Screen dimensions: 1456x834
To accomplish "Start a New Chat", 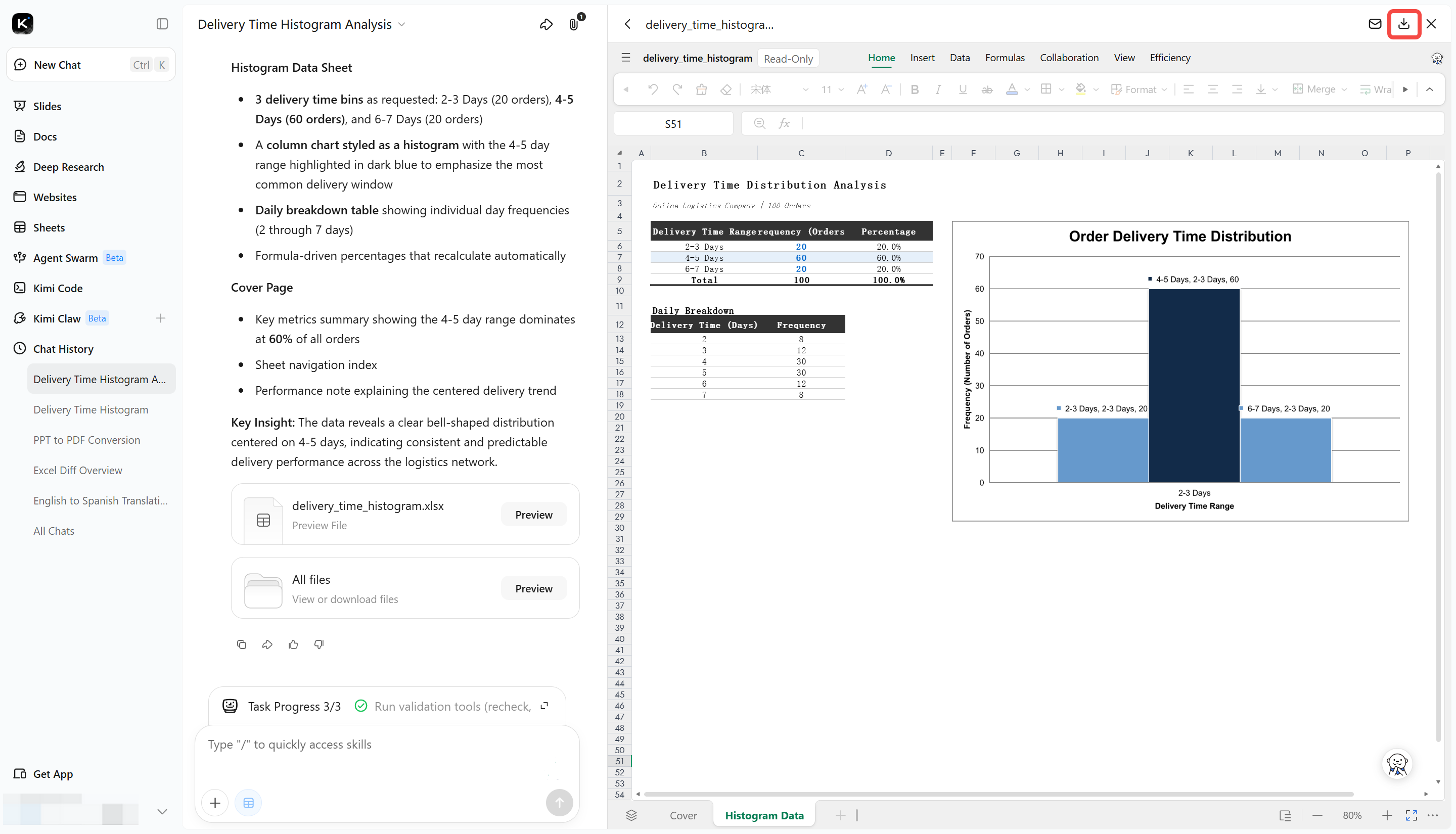I will [x=91, y=65].
